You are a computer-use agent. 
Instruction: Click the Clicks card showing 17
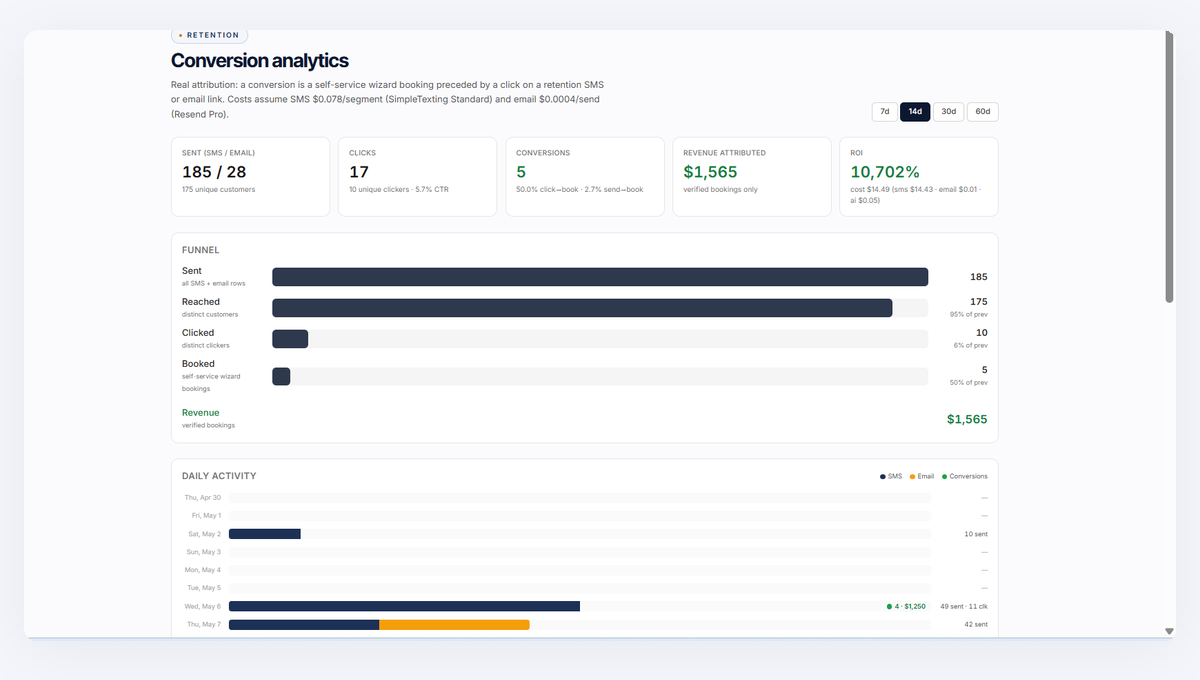(417, 176)
